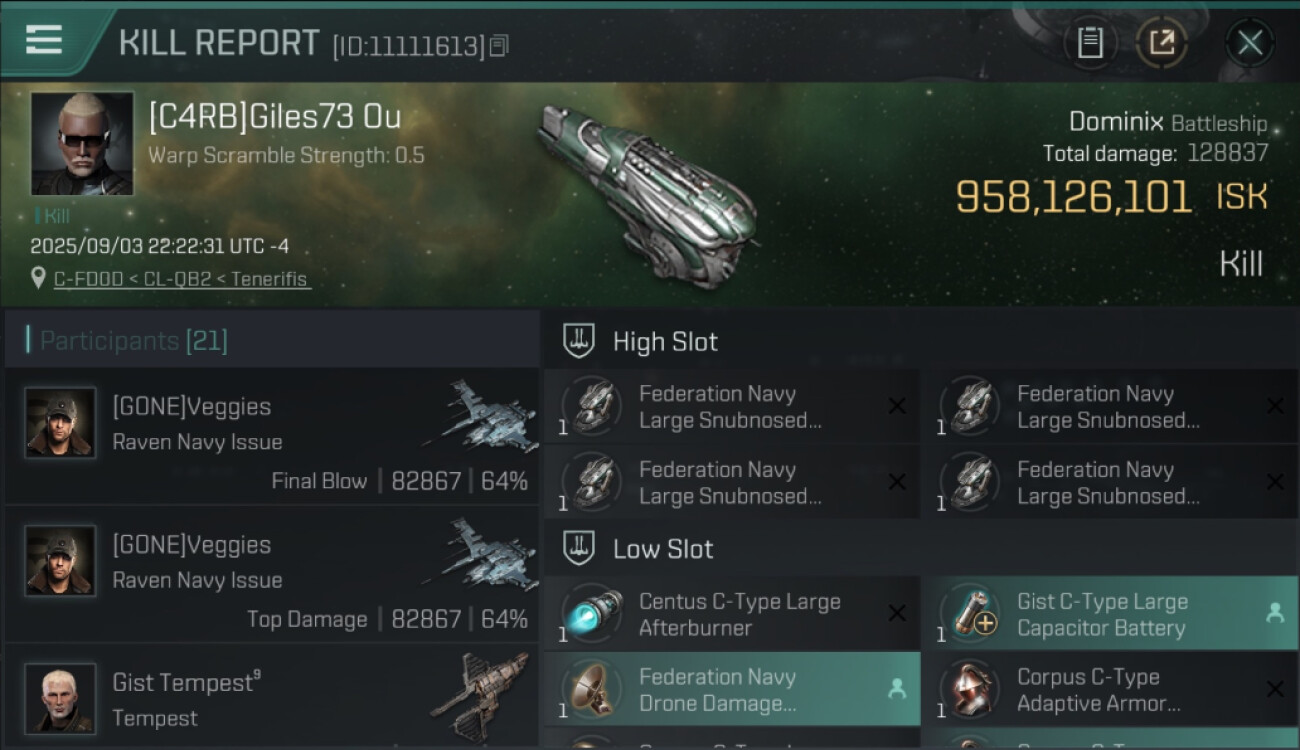Image resolution: width=1300 pixels, height=750 pixels.
Task: Close the Kill Report panel
Action: [1250, 43]
